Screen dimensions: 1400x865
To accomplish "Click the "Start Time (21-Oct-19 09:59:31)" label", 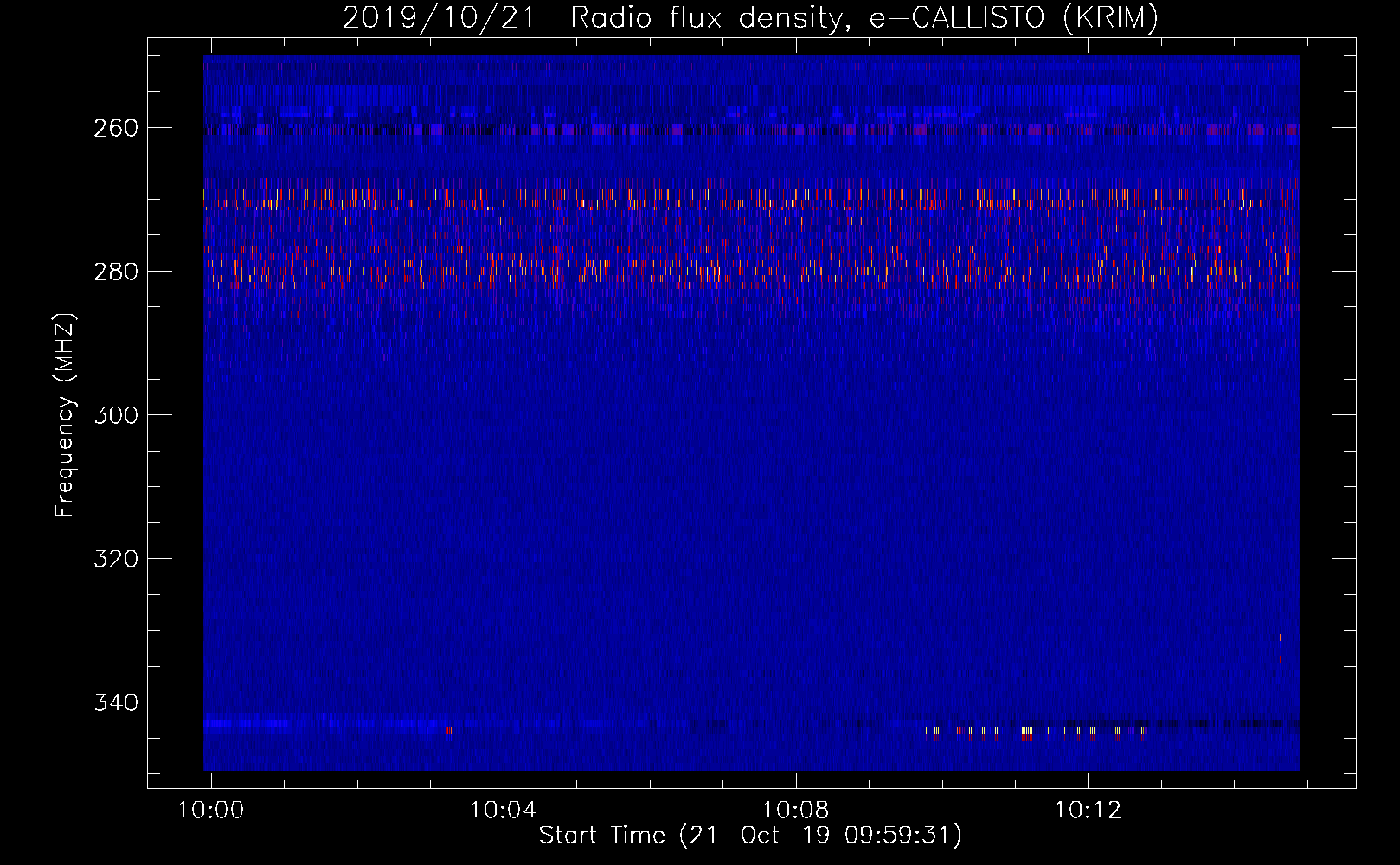I will click(x=750, y=836).
